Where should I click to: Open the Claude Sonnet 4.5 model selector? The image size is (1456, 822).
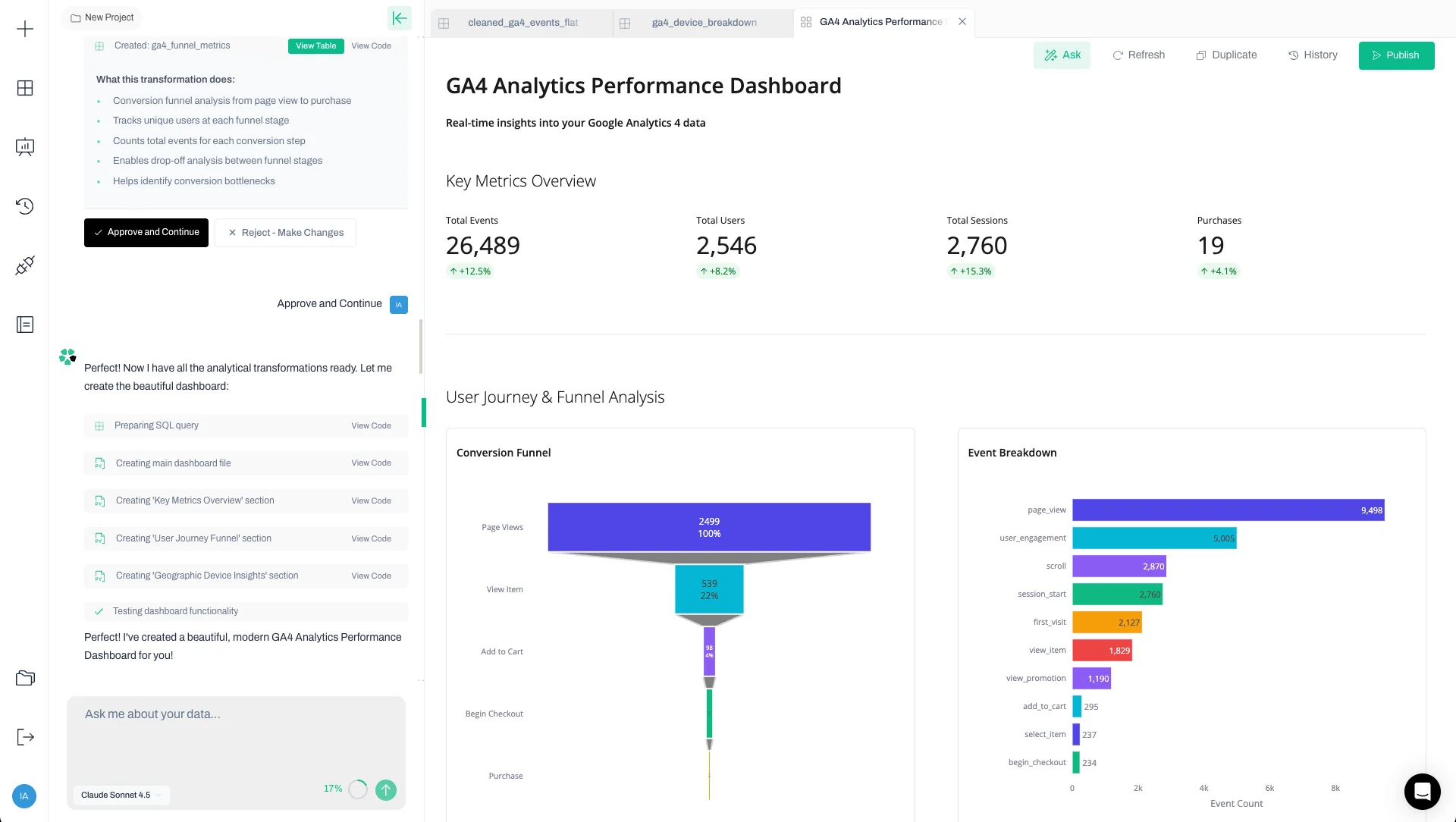(x=121, y=795)
